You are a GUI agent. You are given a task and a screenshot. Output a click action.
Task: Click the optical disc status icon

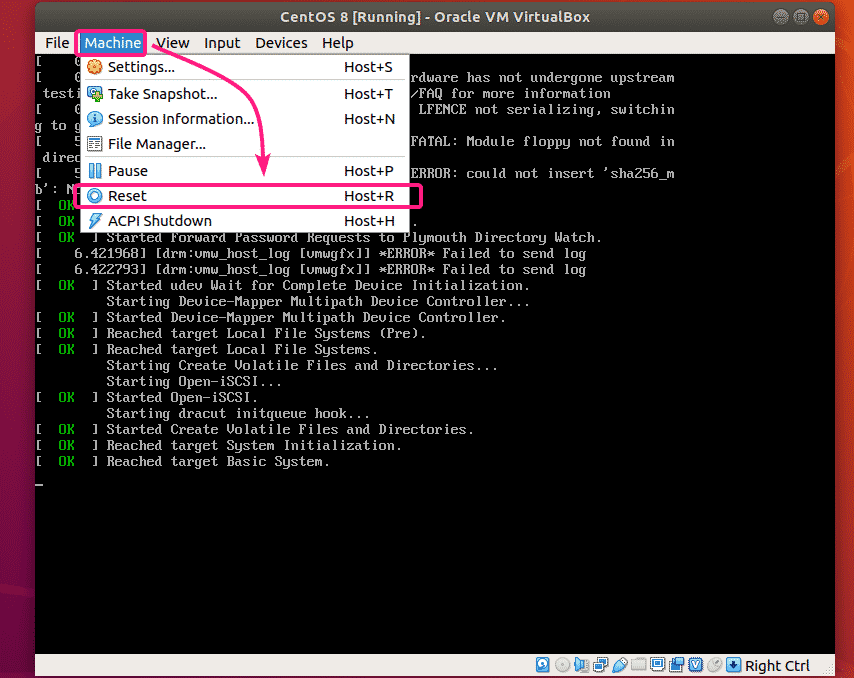point(562,665)
